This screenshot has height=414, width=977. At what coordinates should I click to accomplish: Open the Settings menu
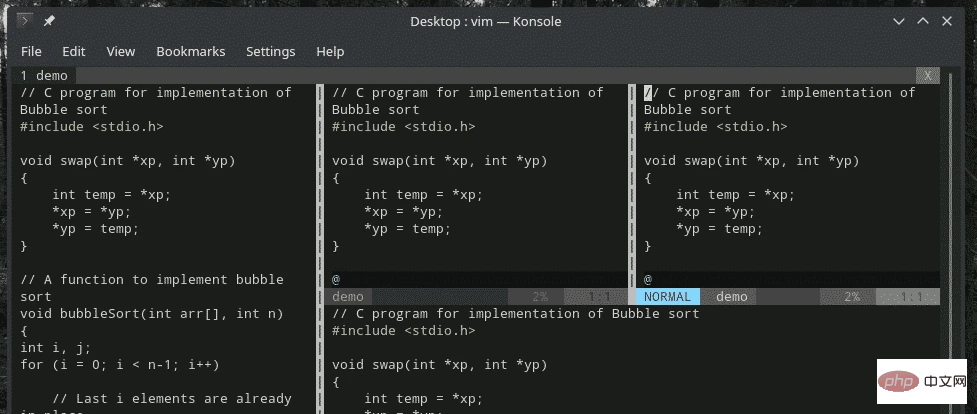270,51
